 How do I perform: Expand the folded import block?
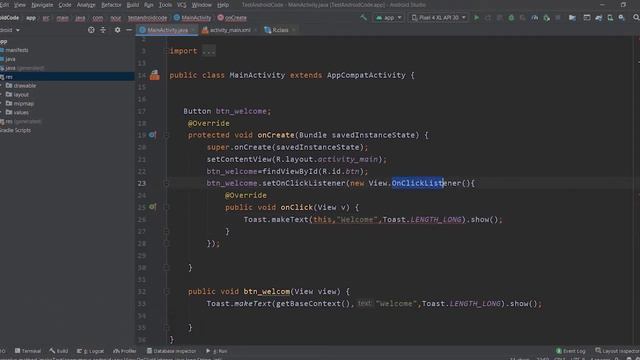coord(209,51)
